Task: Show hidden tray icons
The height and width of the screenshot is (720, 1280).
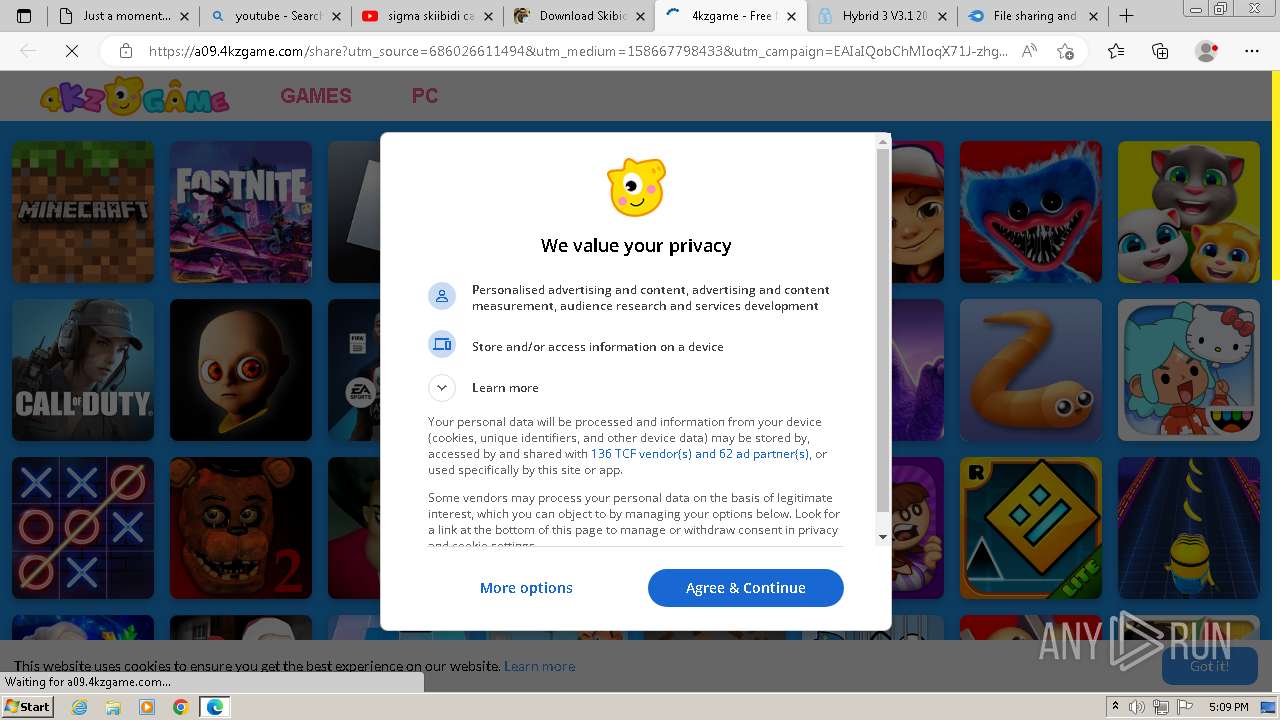Action: click(x=1115, y=707)
